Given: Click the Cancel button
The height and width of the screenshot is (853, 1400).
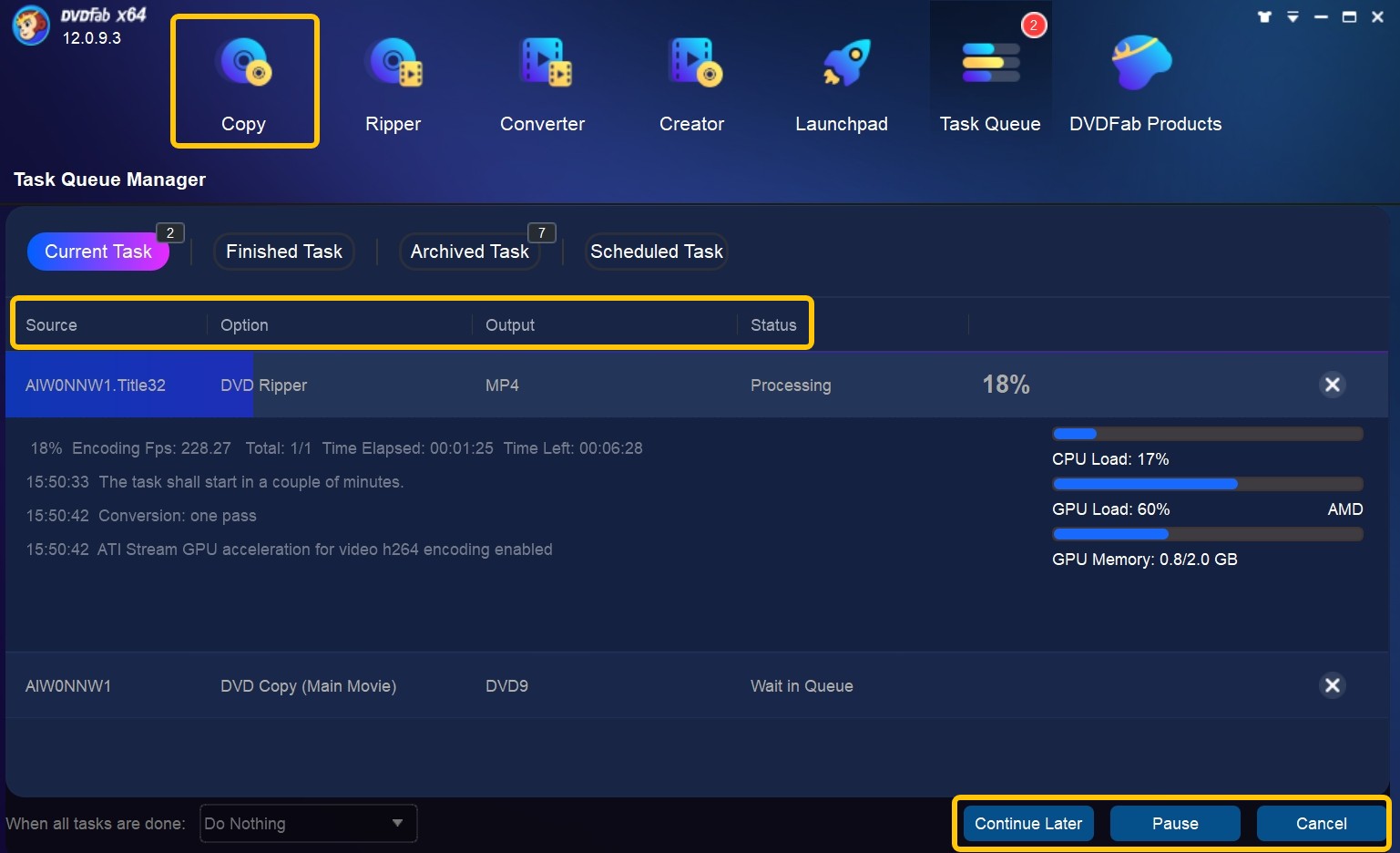Looking at the screenshot, I should pyautogui.click(x=1321, y=824).
